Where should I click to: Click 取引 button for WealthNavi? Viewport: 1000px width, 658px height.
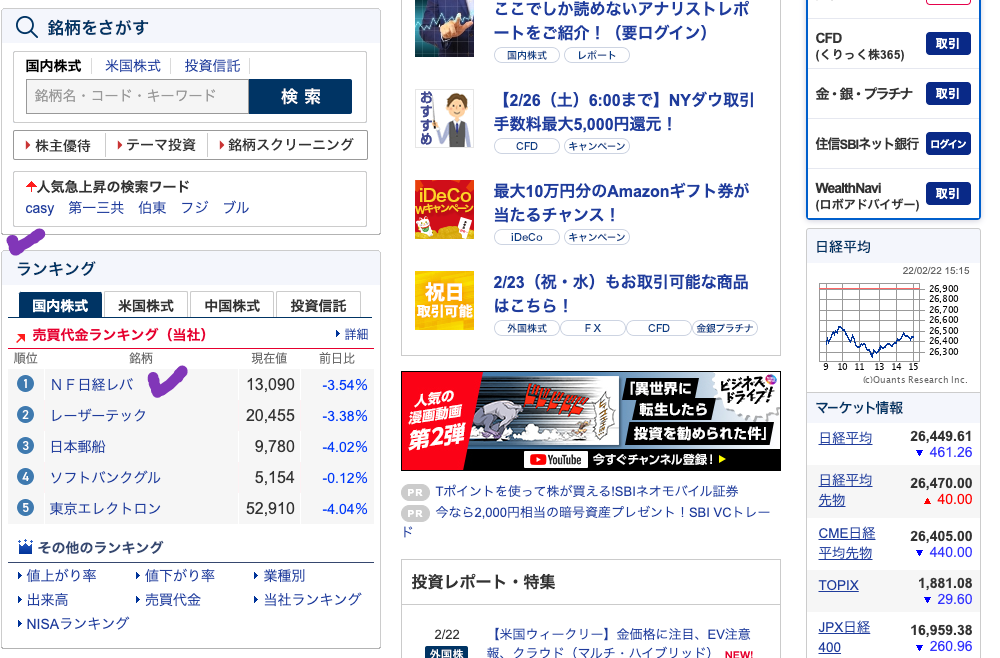pos(948,193)
